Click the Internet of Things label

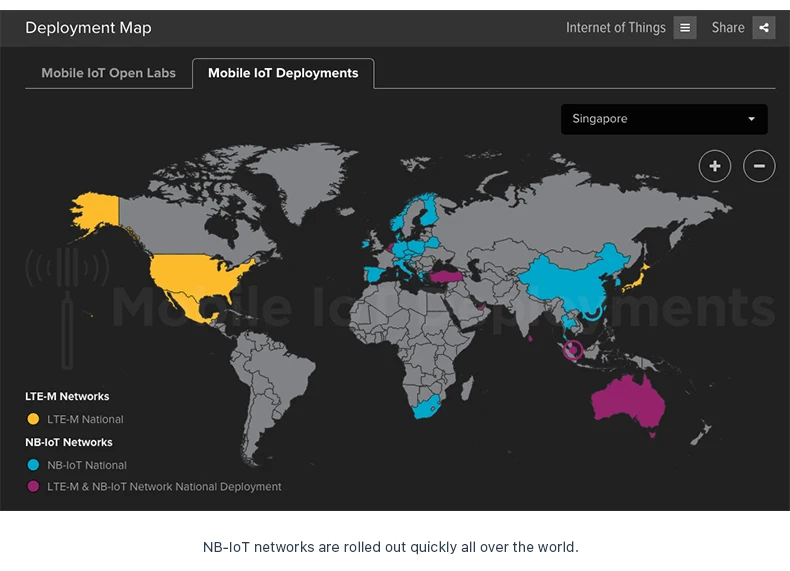point(616,28)
